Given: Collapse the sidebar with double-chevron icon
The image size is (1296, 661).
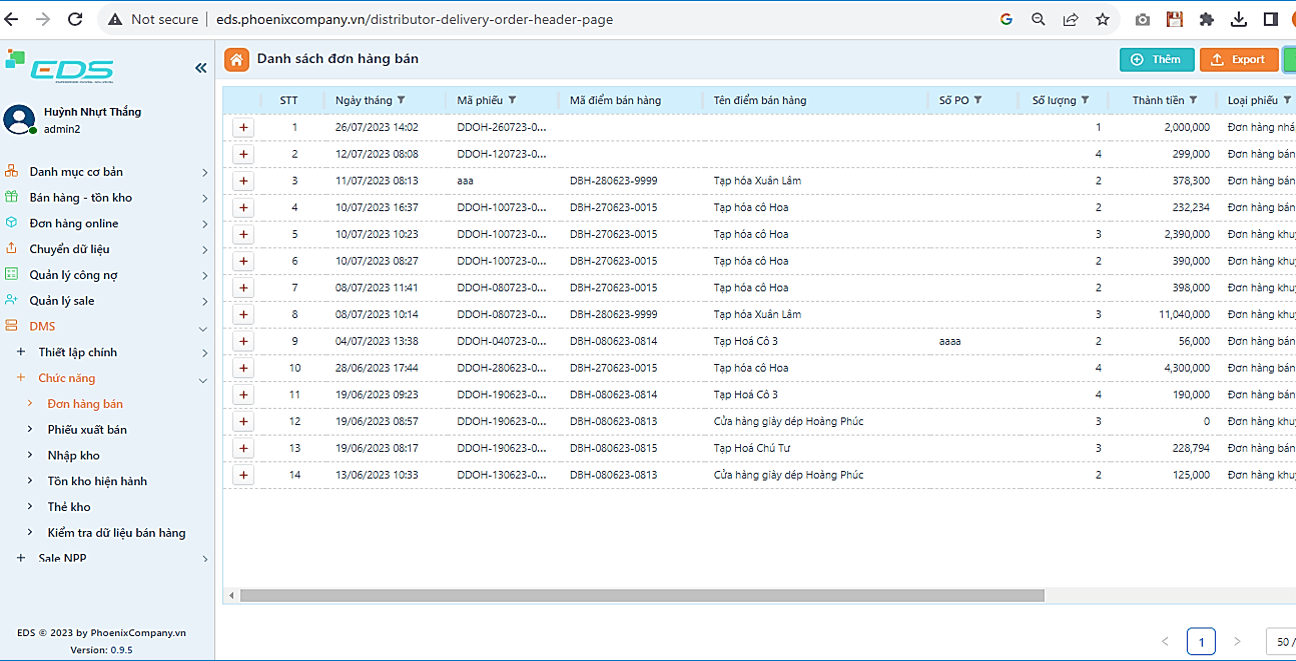Looking at the screenshot, I should [x=200, y=68].
